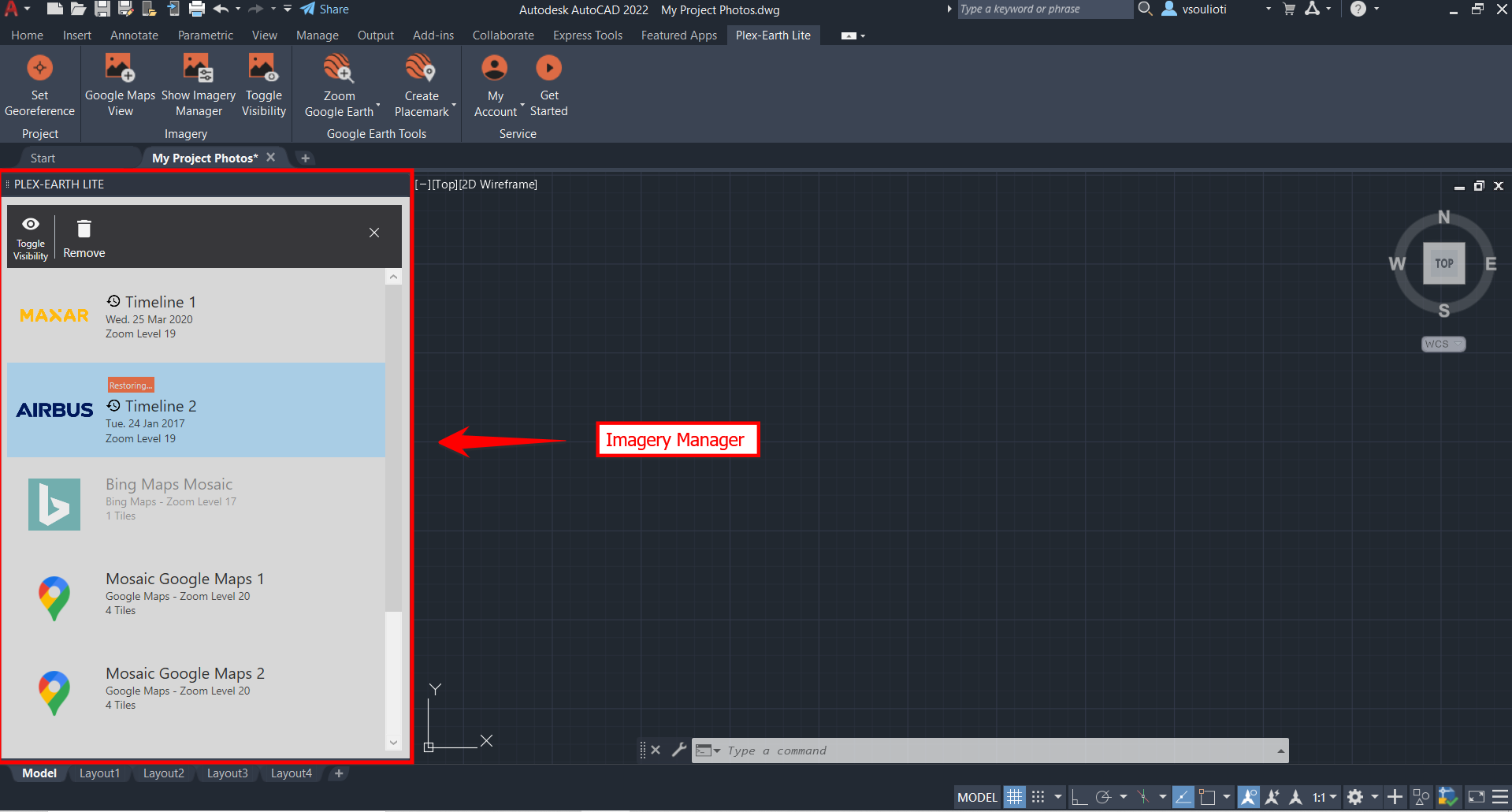Click the Open file folder icon
This screenshot has height=812, width=1512.
[78, 9]
